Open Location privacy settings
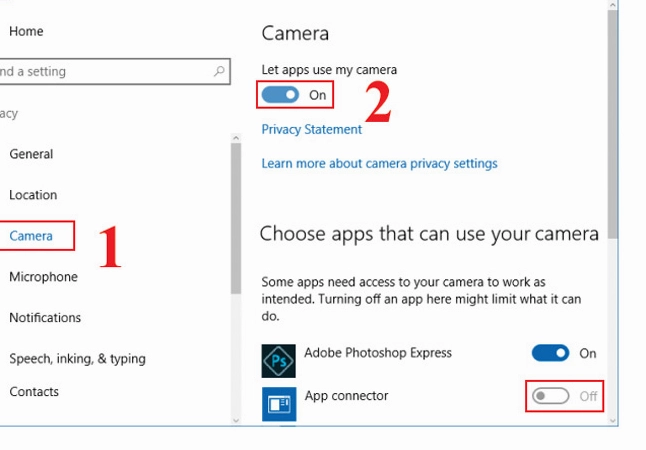Screen dimensions: 646x450 33,195
